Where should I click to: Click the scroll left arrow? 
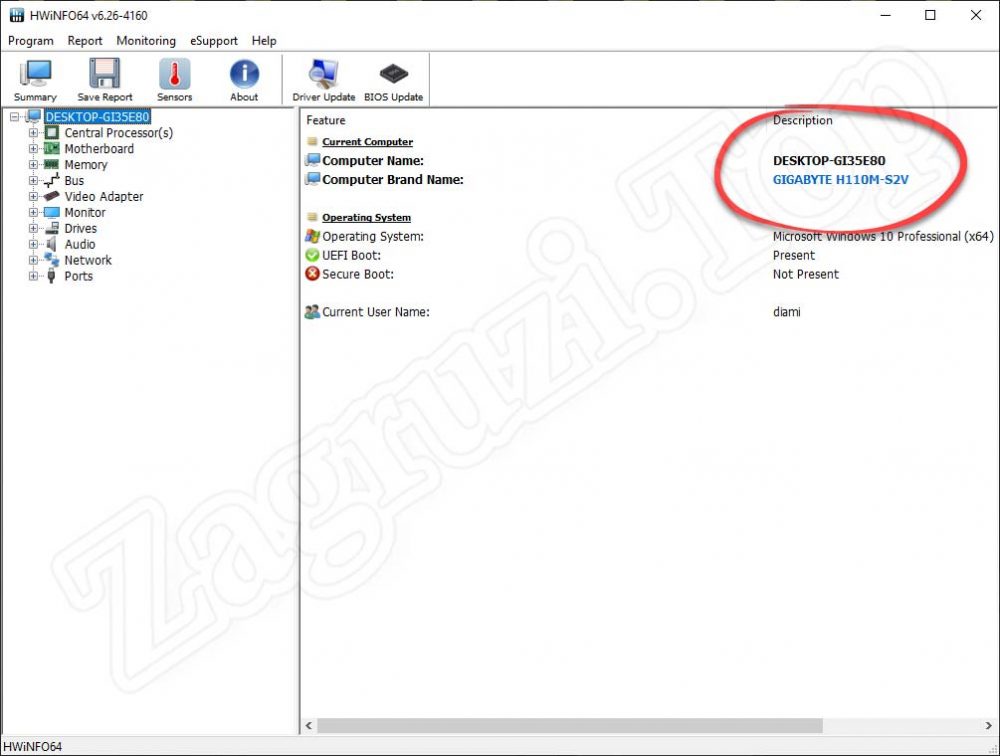pyautogui.click(x=309, y=725)
